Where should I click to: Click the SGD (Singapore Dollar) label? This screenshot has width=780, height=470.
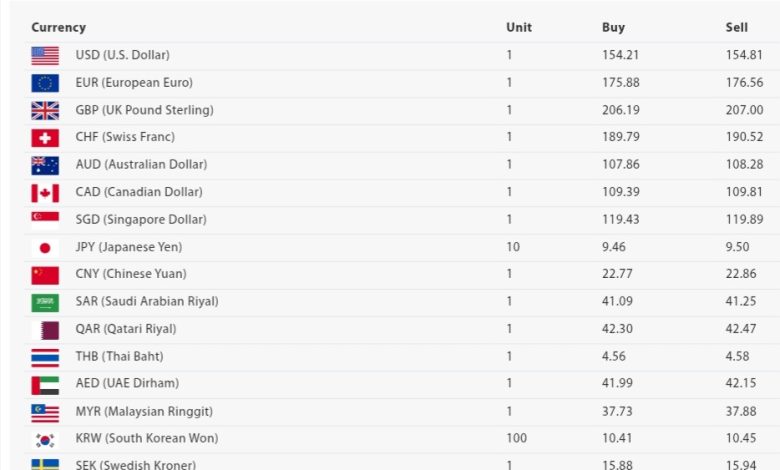coord(141,219)
